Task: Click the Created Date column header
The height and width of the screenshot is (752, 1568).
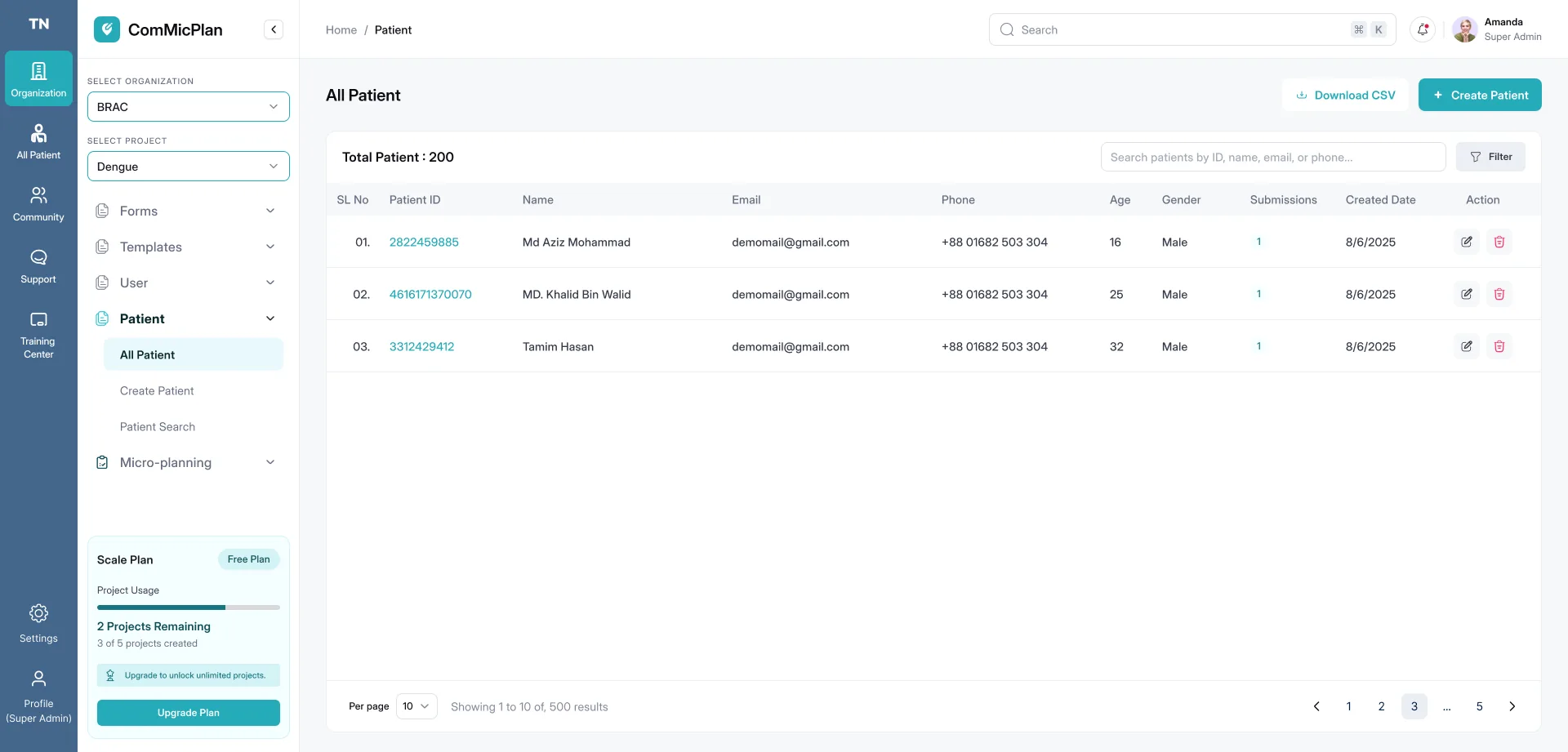Action: point(1381,199)
